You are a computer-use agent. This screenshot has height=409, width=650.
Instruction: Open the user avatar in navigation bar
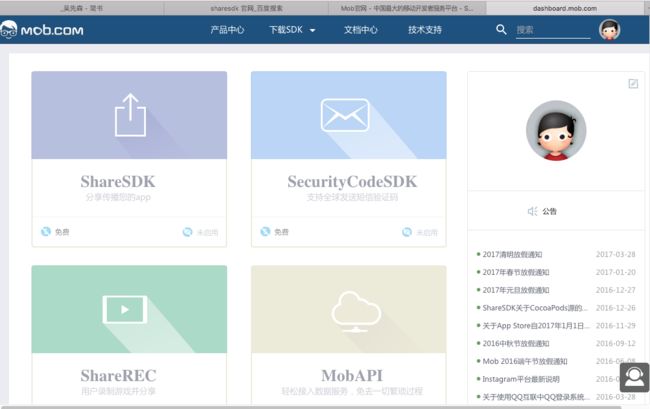[609, 30]
